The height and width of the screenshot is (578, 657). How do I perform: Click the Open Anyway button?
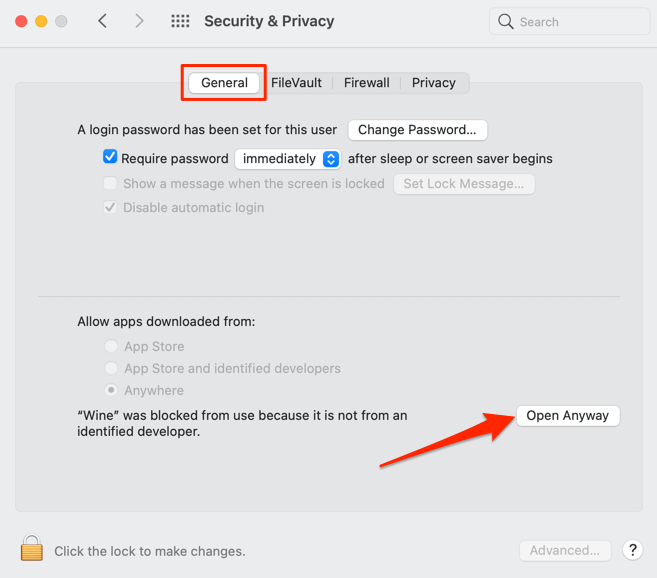[568, 416]
